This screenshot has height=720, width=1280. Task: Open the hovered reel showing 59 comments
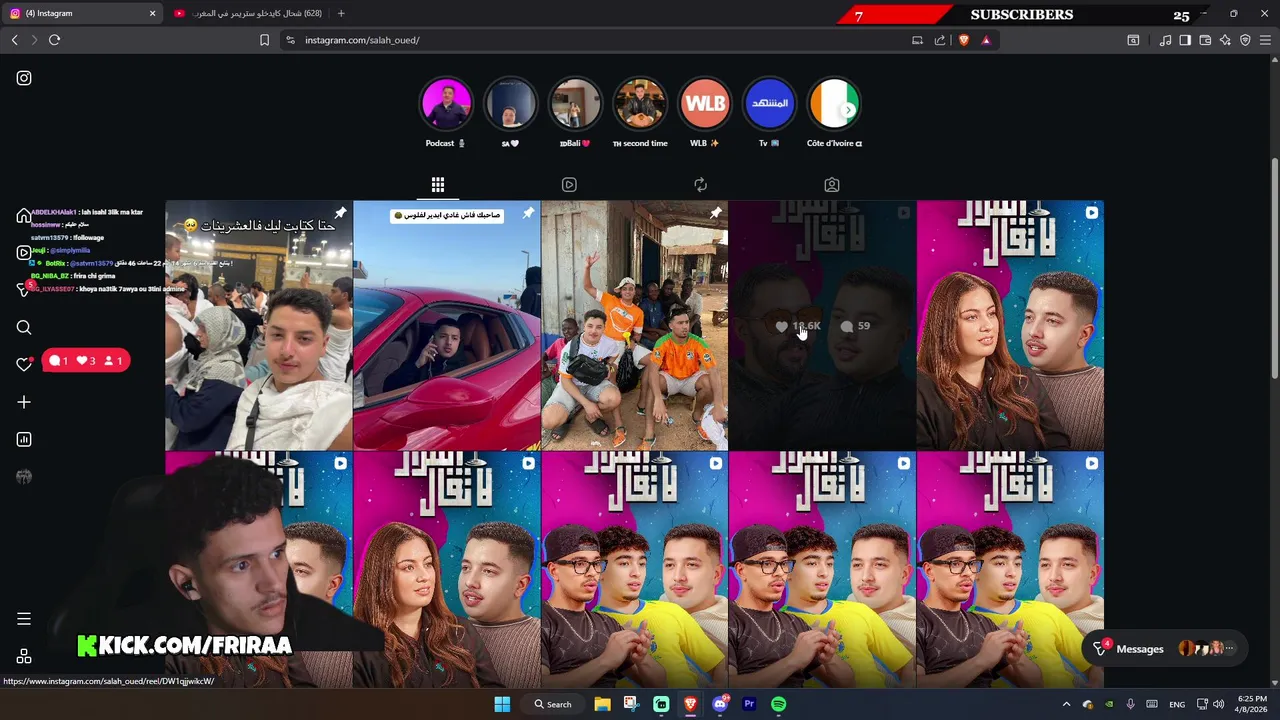pyautogui.click(x=822, y=325)
